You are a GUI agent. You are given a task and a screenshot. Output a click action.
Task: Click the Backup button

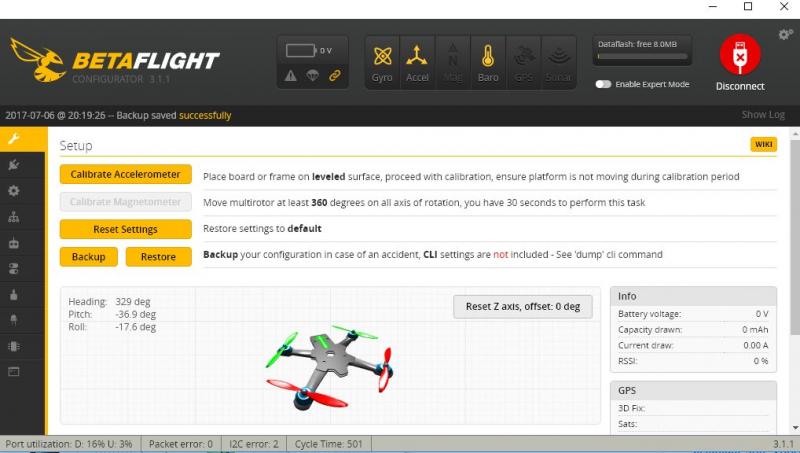[89, 257]
